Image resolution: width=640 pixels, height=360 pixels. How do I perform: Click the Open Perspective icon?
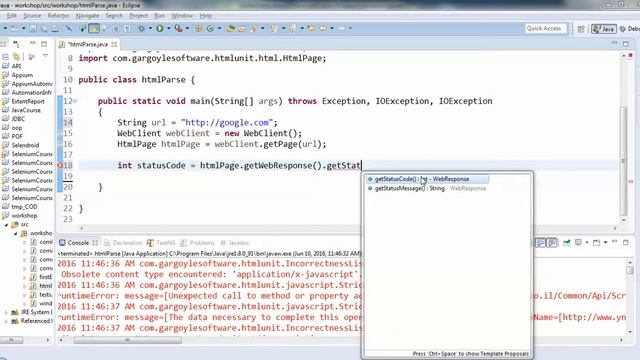[x=581, y=29]
